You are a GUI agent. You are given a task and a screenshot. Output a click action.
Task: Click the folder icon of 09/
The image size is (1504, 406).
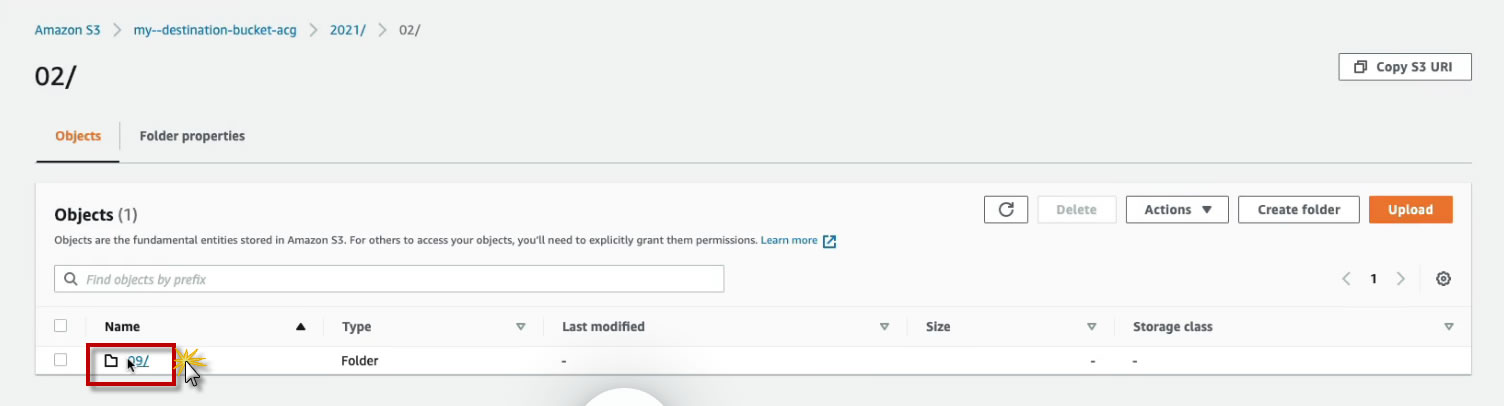point(112,360)
